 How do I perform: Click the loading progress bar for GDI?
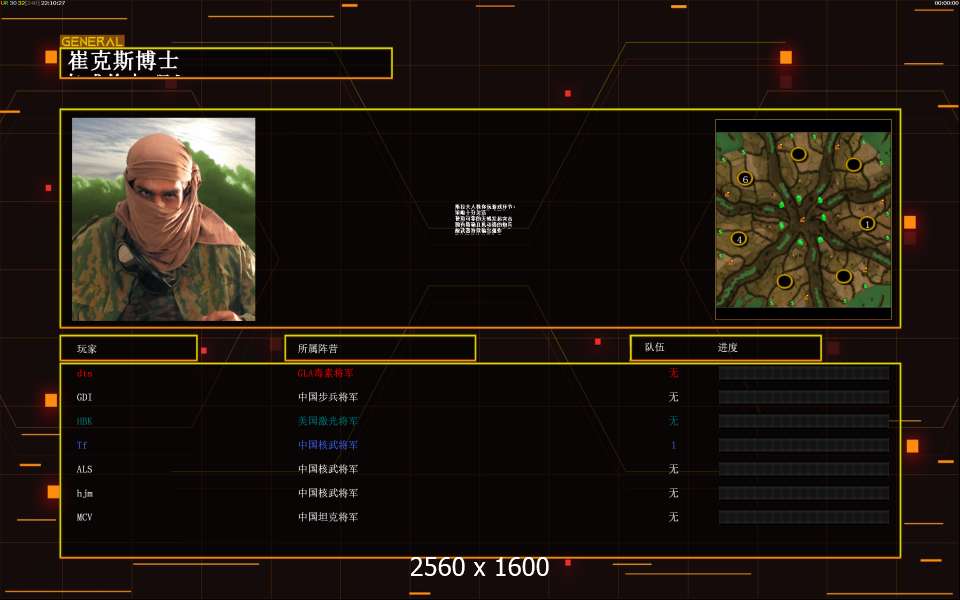[x=804, y=397]
